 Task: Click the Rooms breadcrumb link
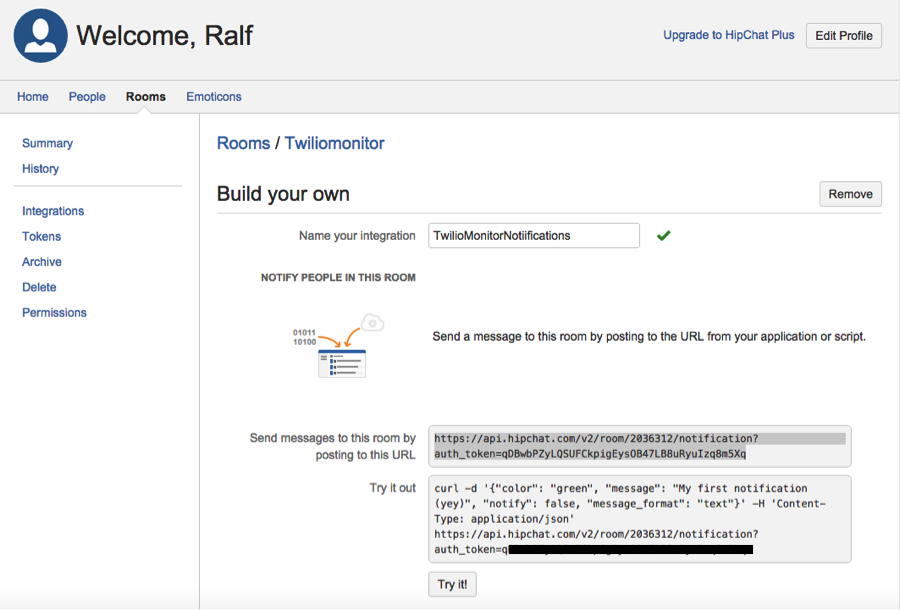click(x=243, y=143)
